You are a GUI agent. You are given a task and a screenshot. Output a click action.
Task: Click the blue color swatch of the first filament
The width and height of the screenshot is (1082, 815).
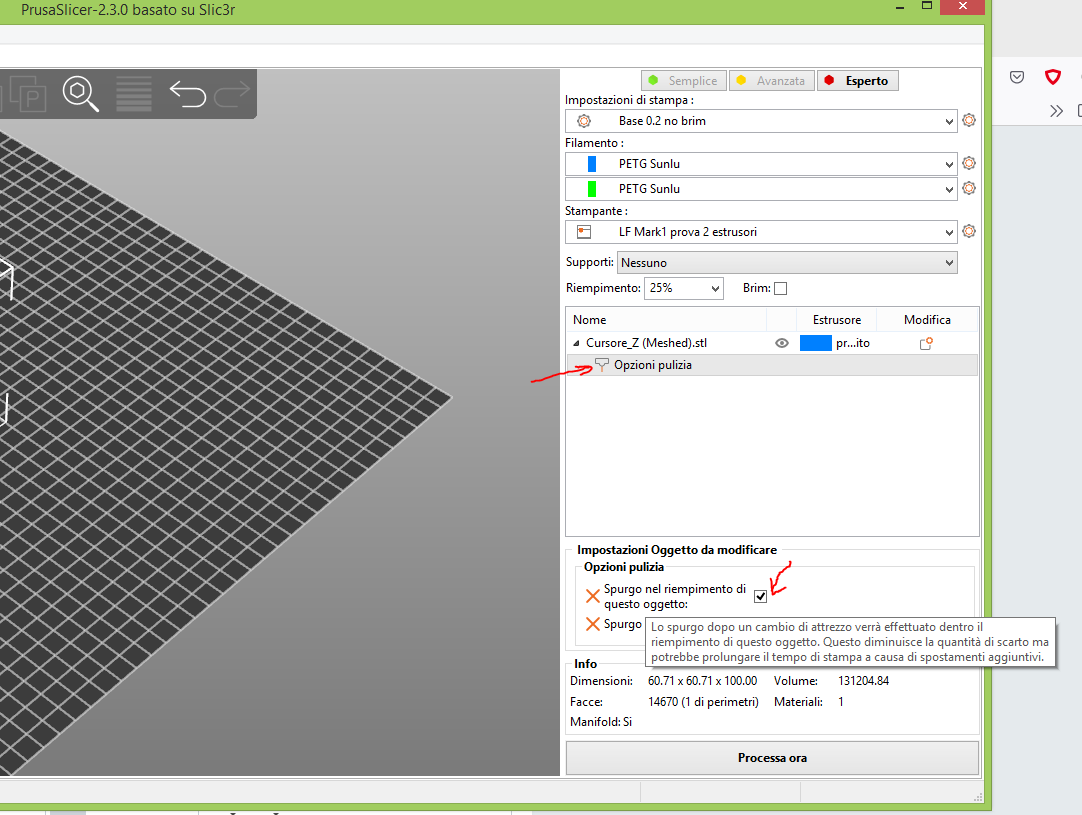(x=591, y=164)
